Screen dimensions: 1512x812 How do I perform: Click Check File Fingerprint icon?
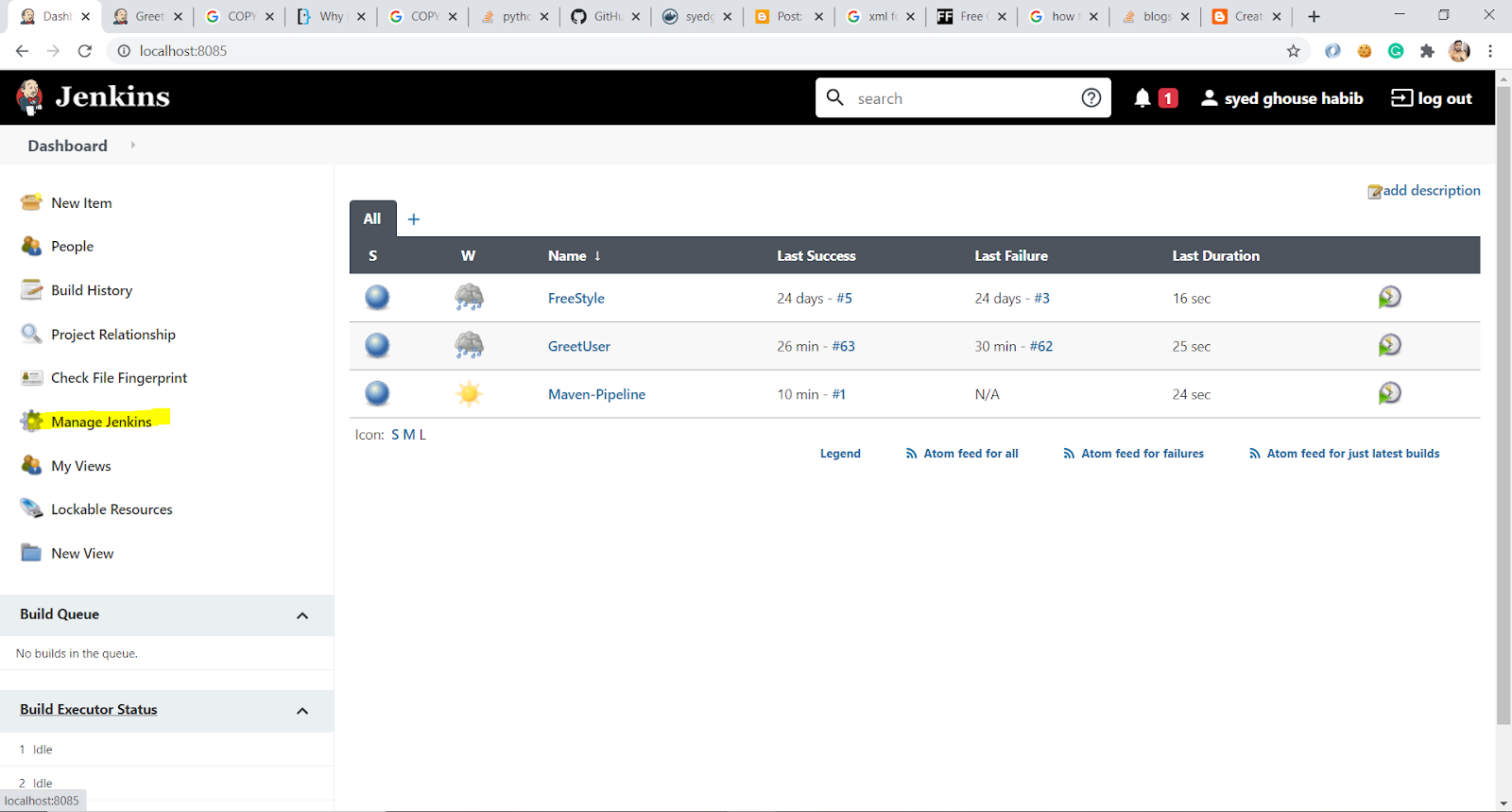[x=31, y=377]
